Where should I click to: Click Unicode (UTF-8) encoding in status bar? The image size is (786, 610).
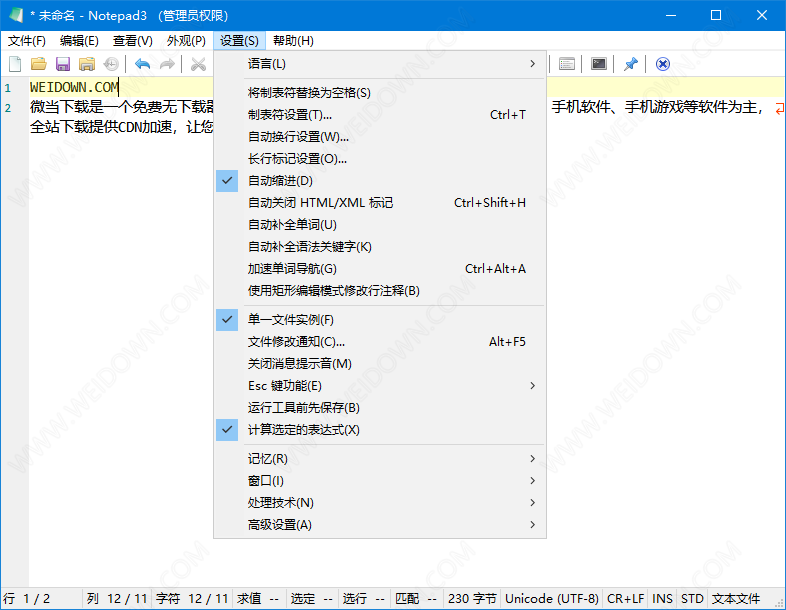[551, 599]
